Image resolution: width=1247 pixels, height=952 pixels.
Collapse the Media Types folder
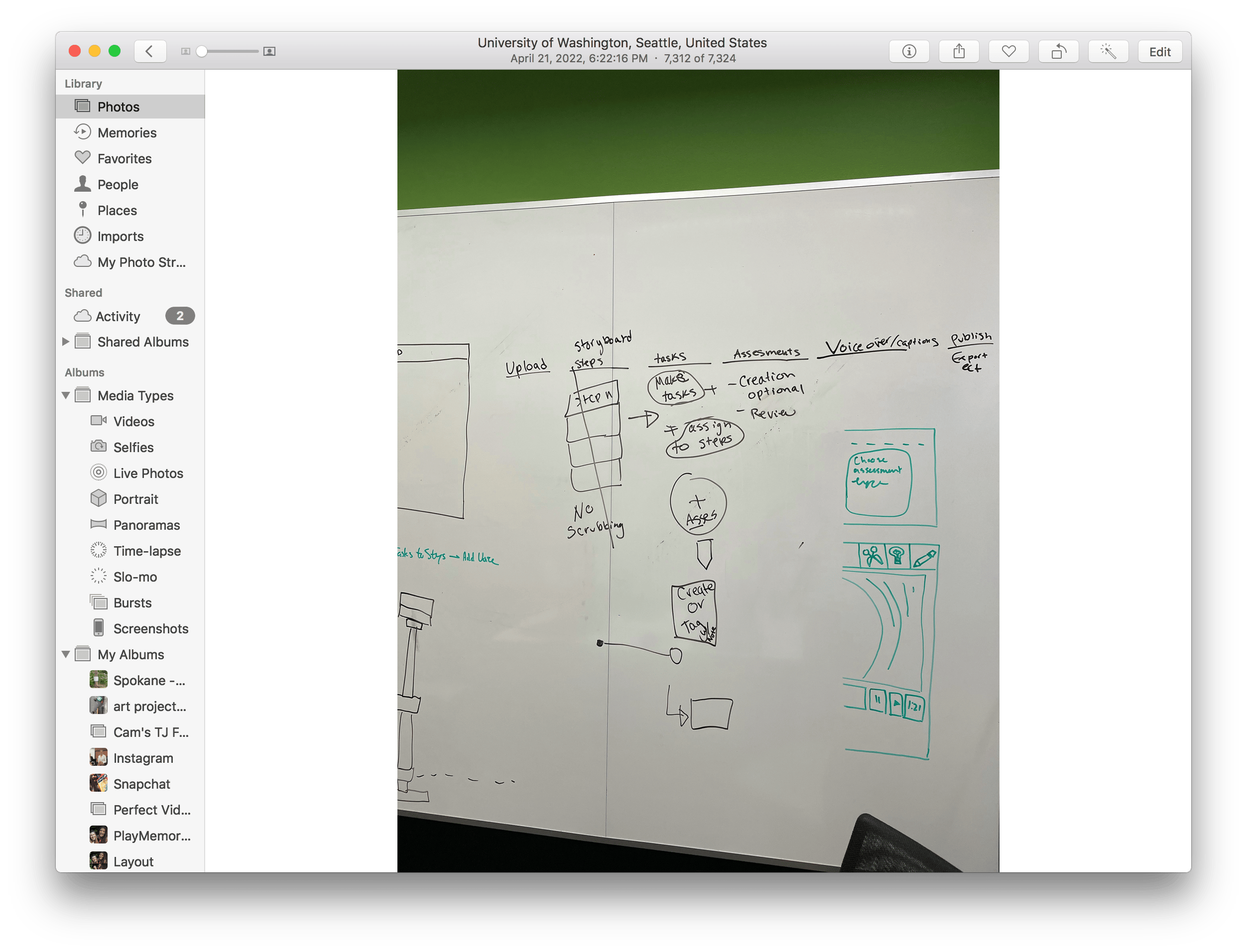(x=66, y=395)
